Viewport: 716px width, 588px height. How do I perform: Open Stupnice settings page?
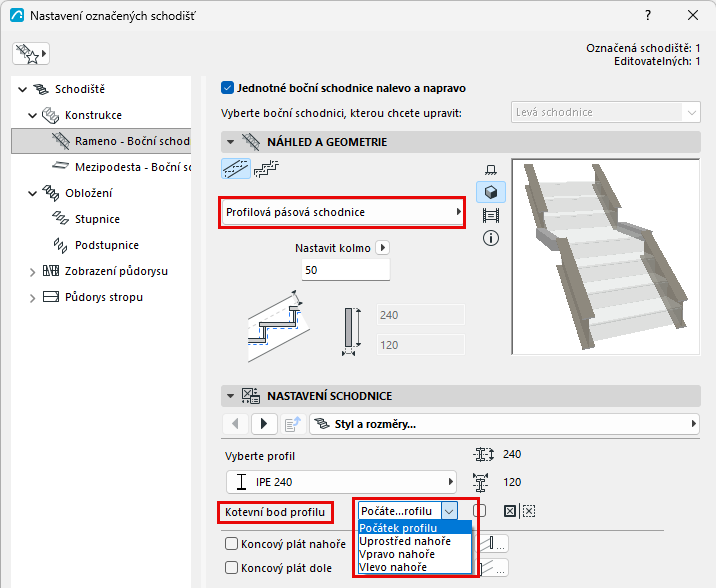[x=97, y=219]
